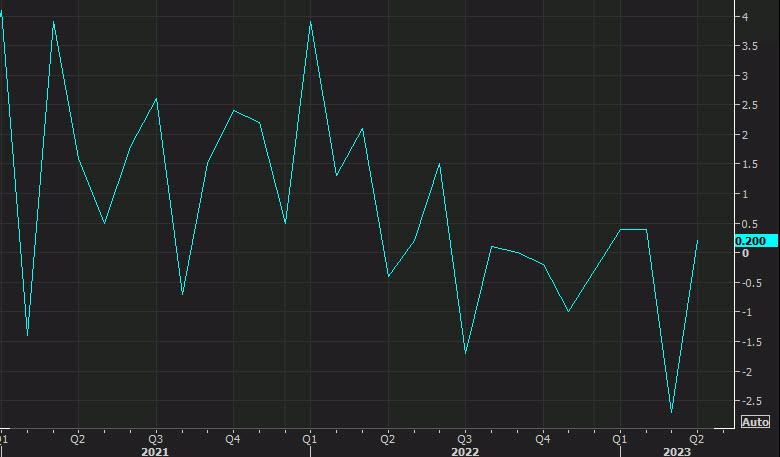780x457 pixels.
Task: Click the Q2 label directly above 2023
Action: click(697, 438)
